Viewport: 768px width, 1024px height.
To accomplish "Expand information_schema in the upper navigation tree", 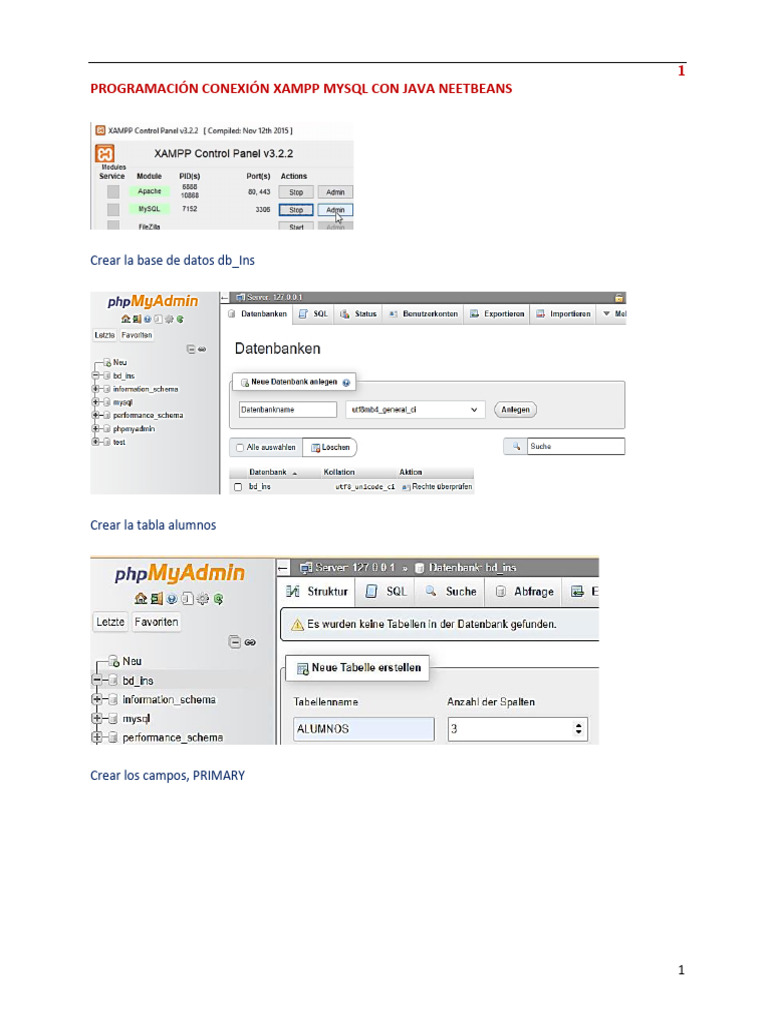I will (x=96, y=389).
